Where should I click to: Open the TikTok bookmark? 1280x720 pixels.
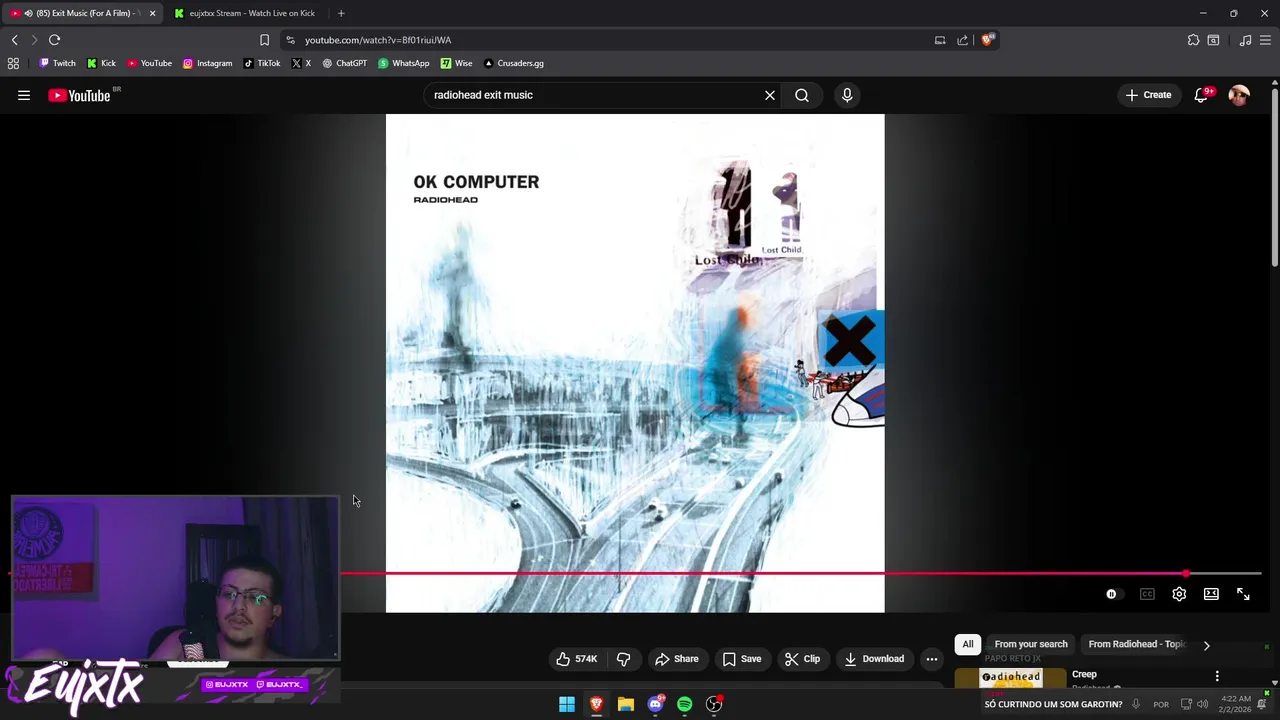[262, 63]
